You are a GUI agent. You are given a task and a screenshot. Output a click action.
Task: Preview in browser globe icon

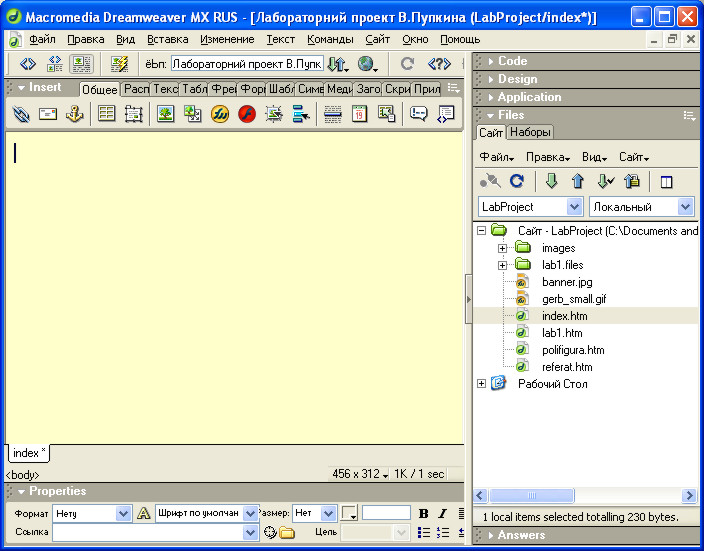[x=367, y=64]
